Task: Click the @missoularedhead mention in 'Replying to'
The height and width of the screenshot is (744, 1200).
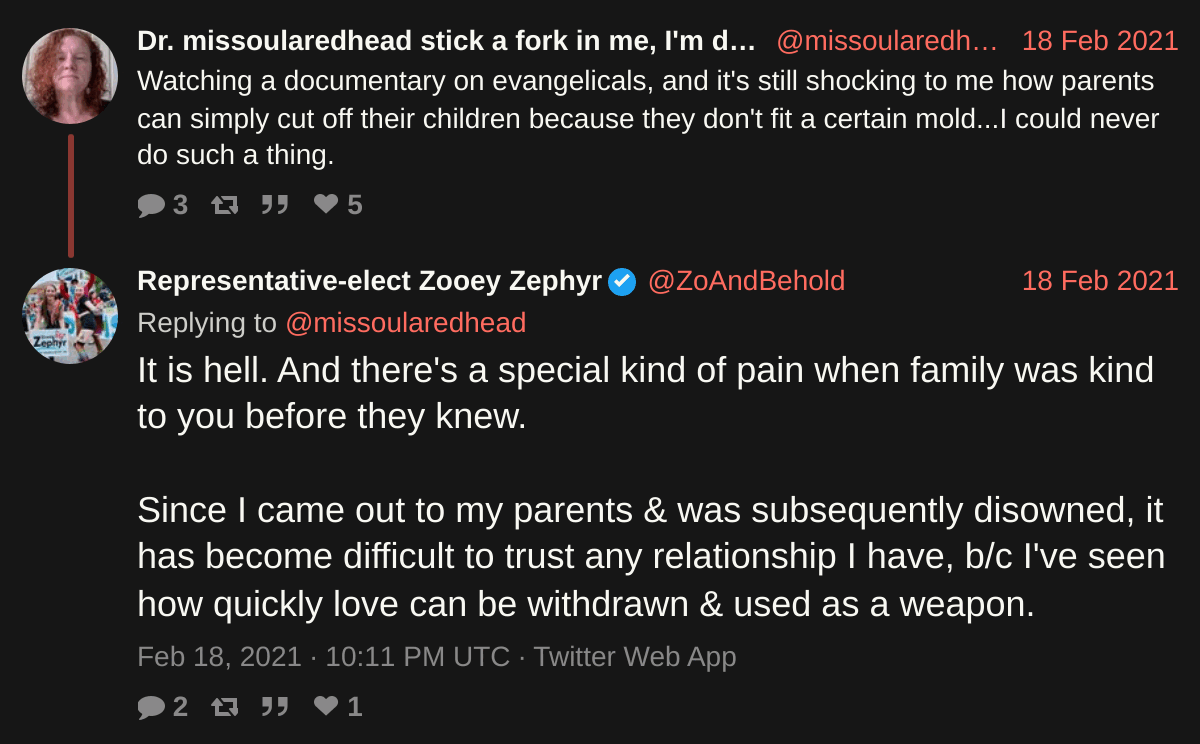Action: pos(405,323)
